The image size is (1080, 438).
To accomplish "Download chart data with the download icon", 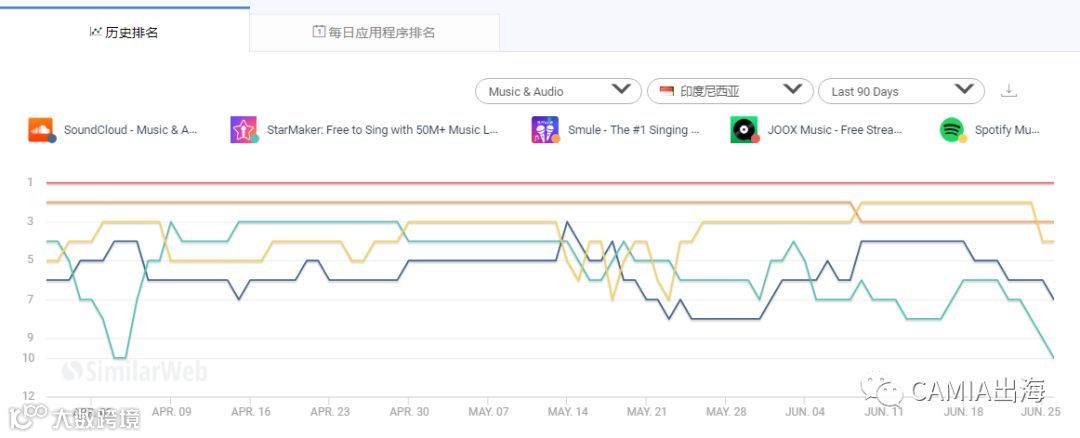I will (x=1008, y=91).
